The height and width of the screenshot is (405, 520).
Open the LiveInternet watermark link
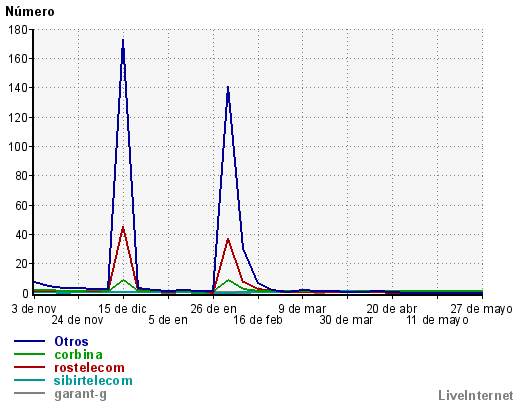476,395
